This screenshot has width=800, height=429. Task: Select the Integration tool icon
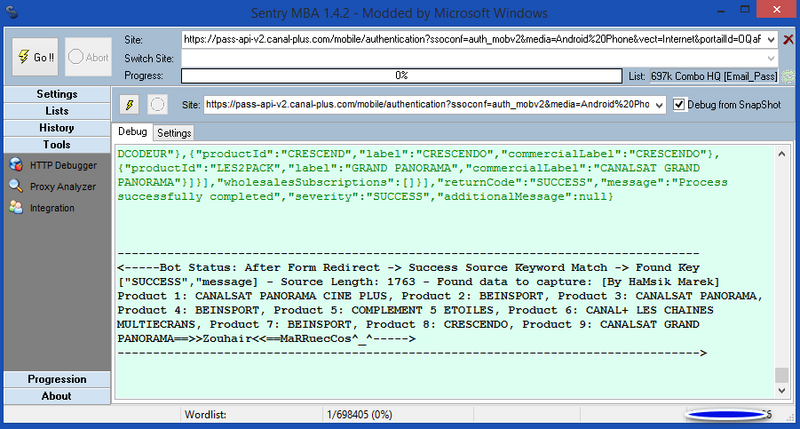click(x=16, y=208)
